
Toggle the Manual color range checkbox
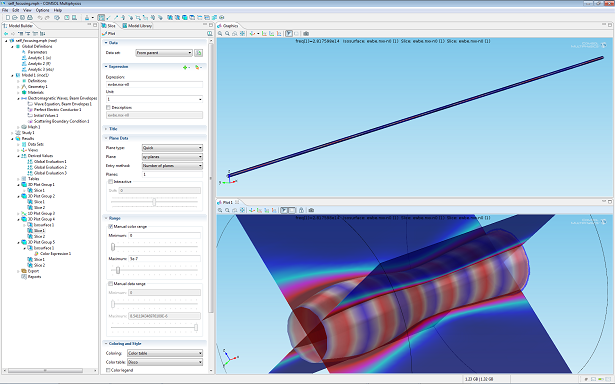111,227
